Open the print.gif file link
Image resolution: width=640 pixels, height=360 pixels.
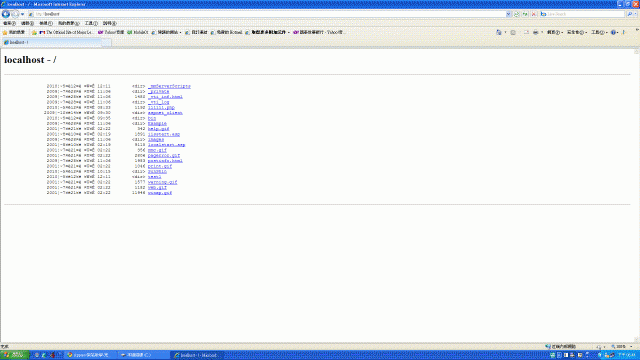(160, 167)
